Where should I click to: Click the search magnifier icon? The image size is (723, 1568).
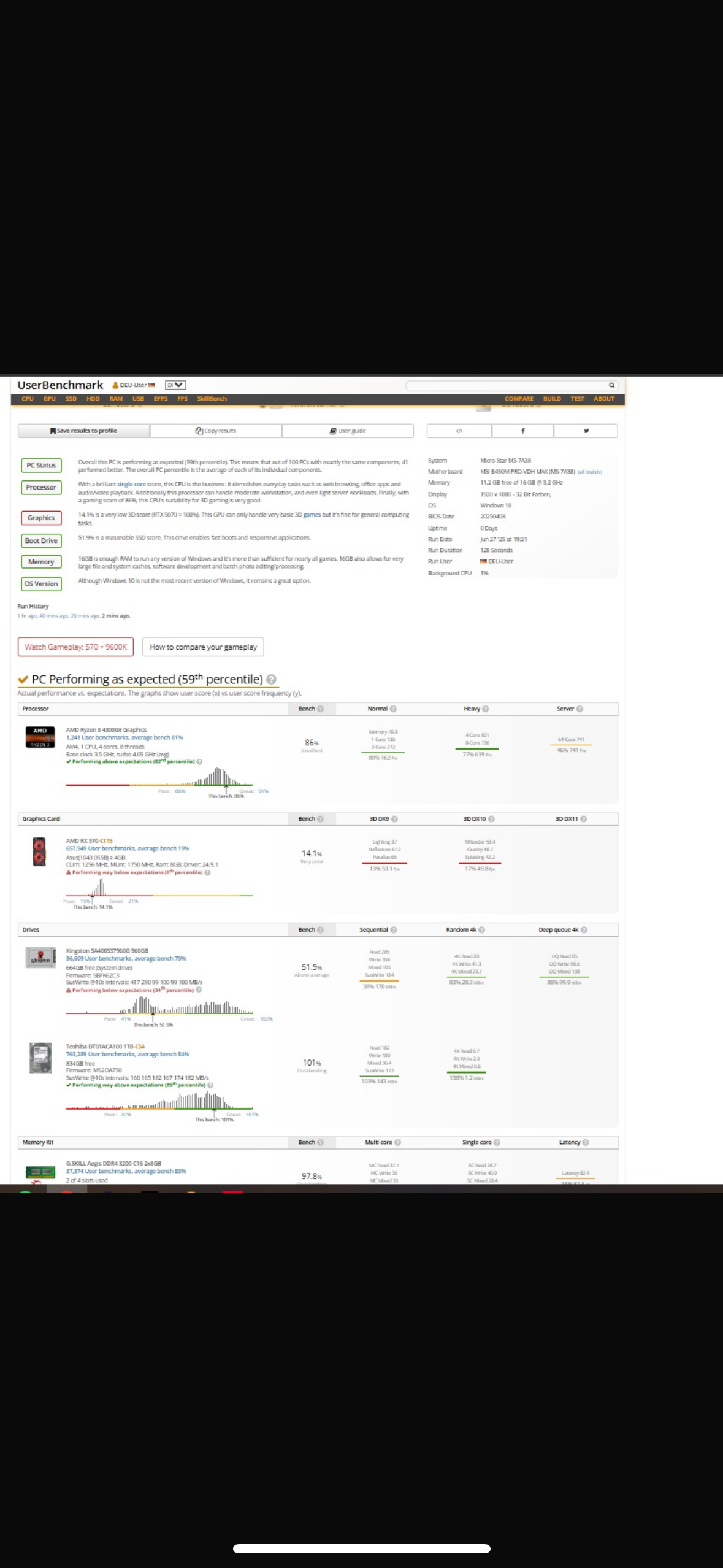coord(611,385)
